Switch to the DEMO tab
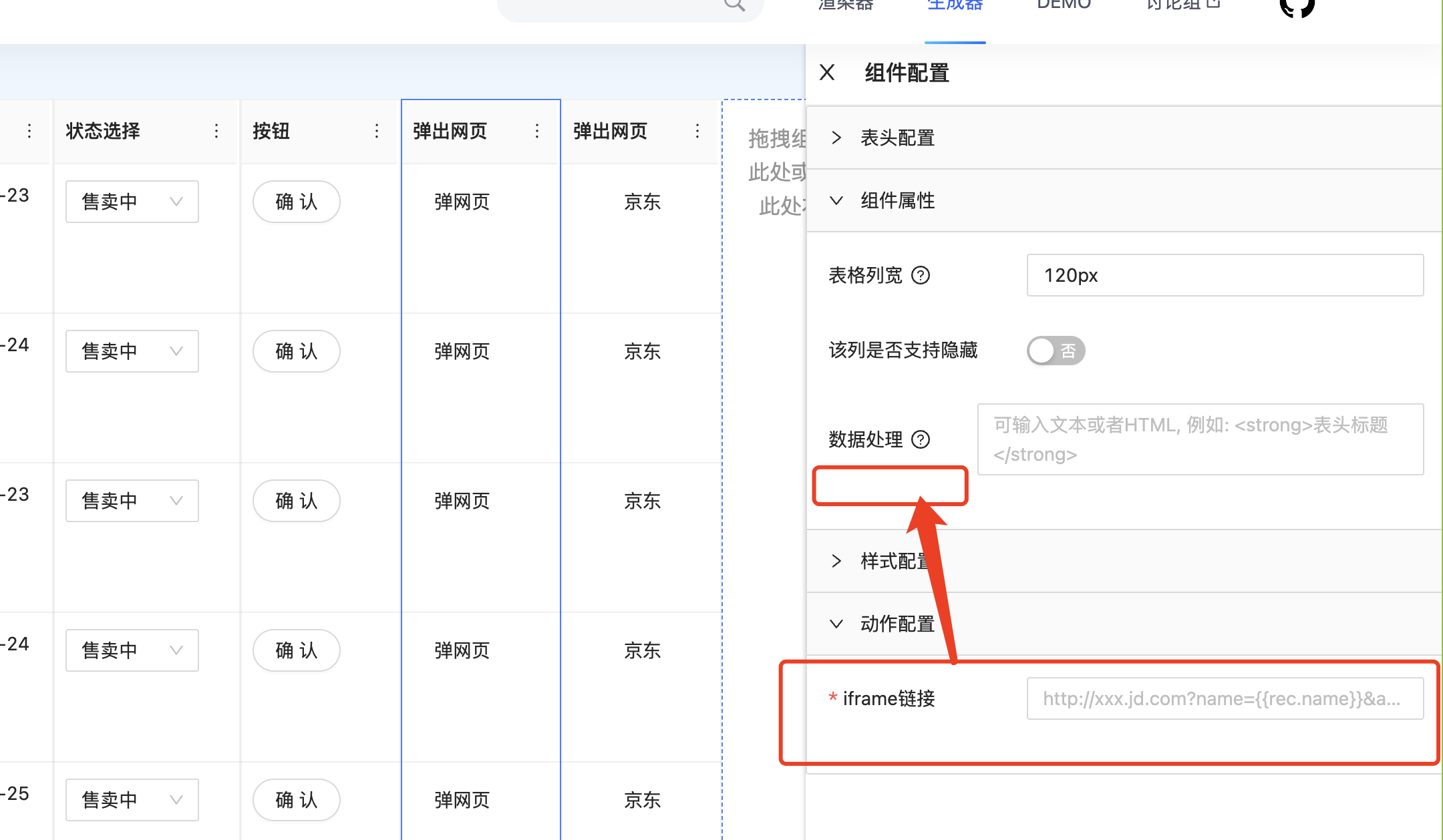 1063,4
